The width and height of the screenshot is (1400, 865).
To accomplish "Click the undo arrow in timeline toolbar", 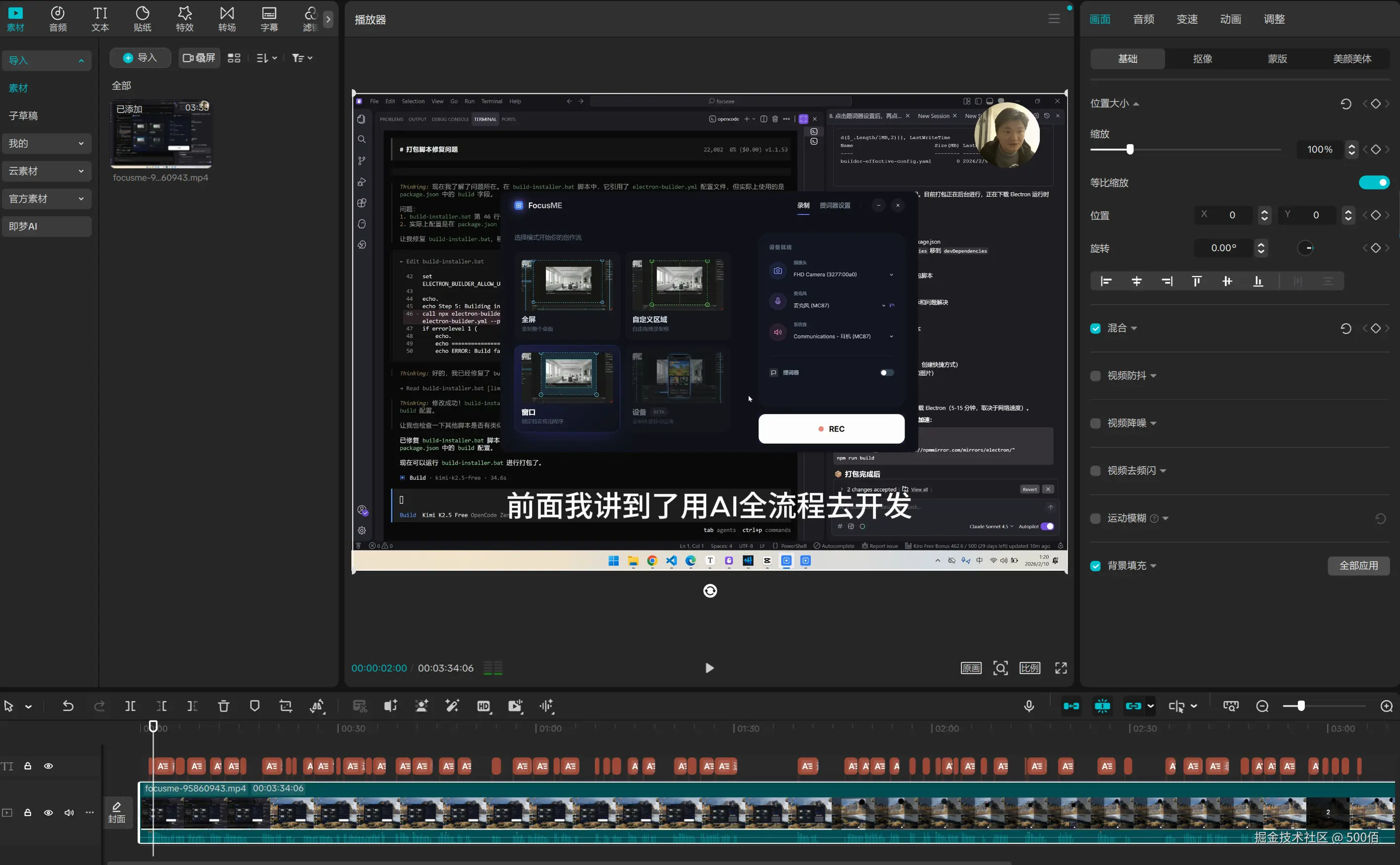I will pos(68,706).
